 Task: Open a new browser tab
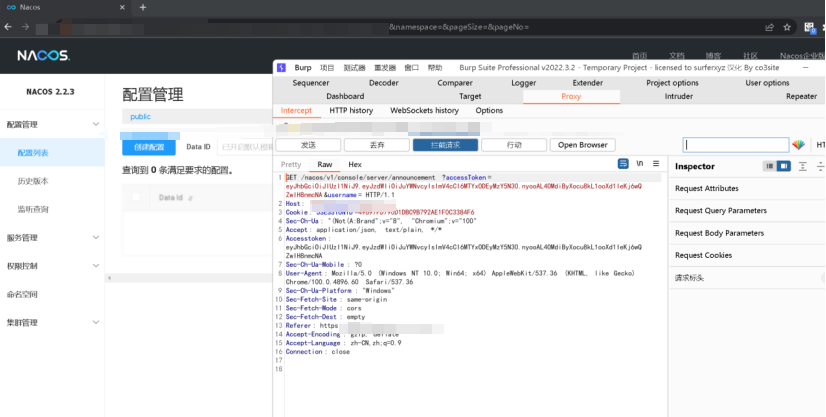coord(143,7)
